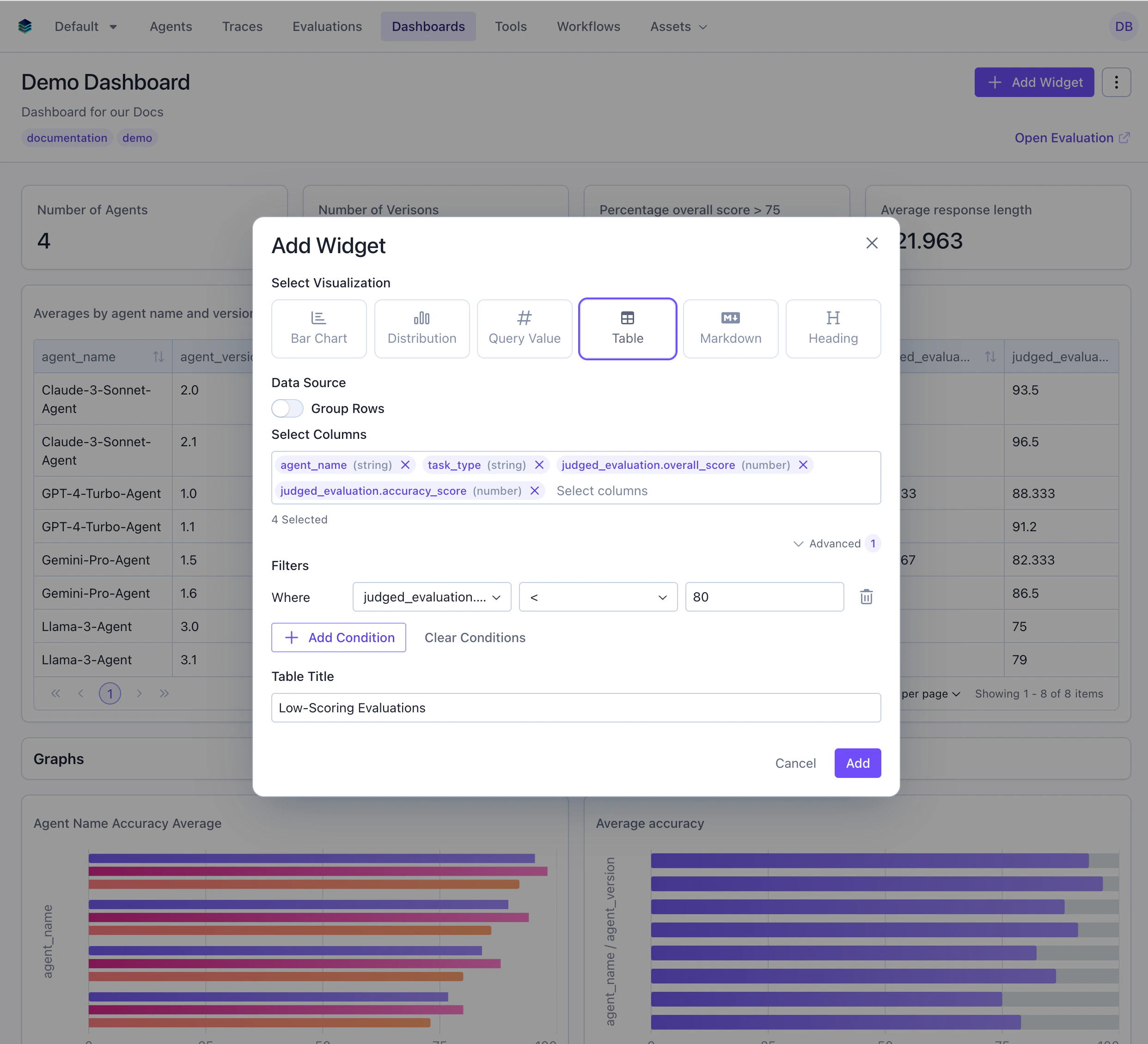Choose the Distribution visualization option
The width and height of the screenshot is (1148, 1044).
421,328
